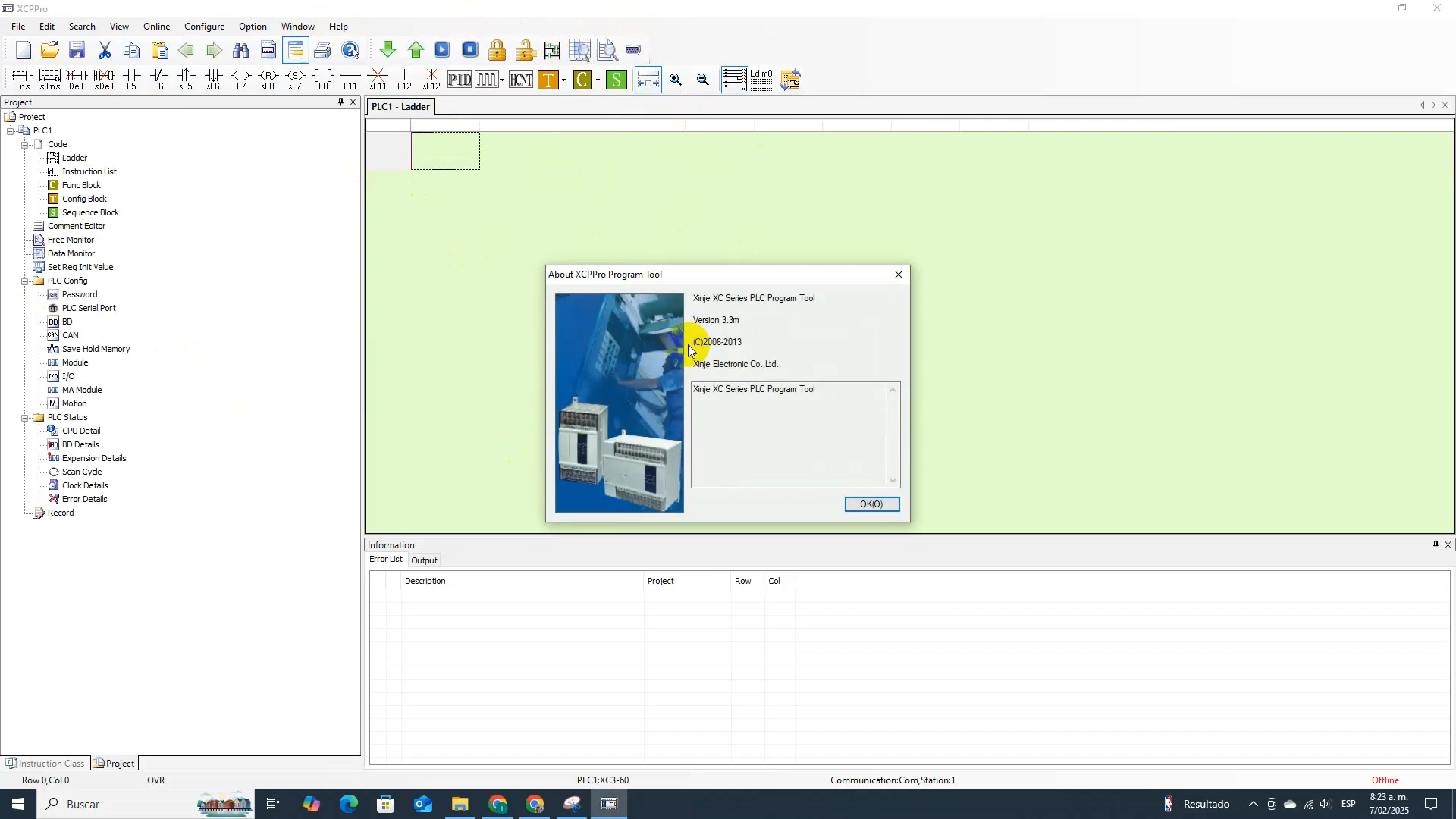
Task: Pin the Project panel
Action: click(x=340, y=102)
